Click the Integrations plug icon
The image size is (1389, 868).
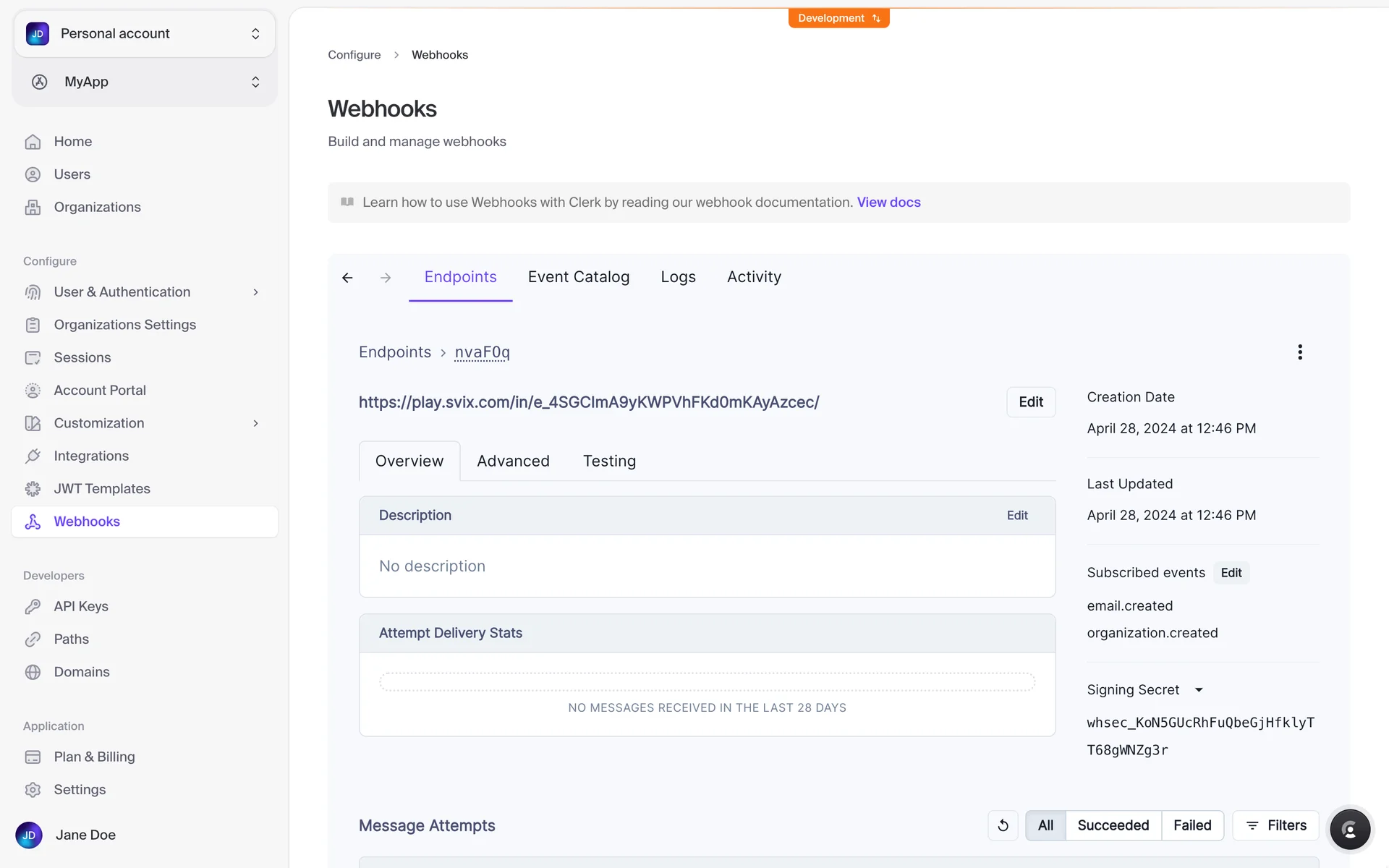(x=33, y=456)
